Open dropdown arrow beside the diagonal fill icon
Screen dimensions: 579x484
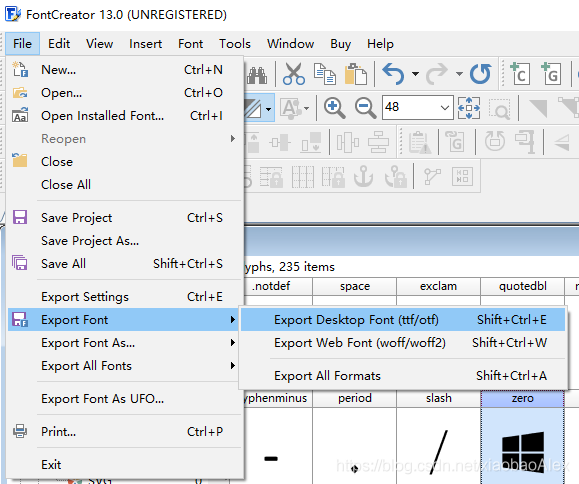click(x=268, y=109)
